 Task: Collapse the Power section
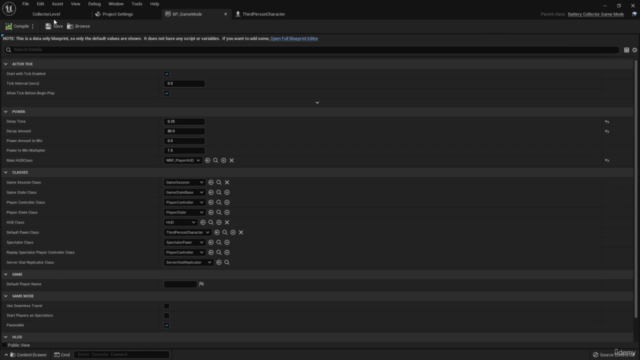pos(6,112)
